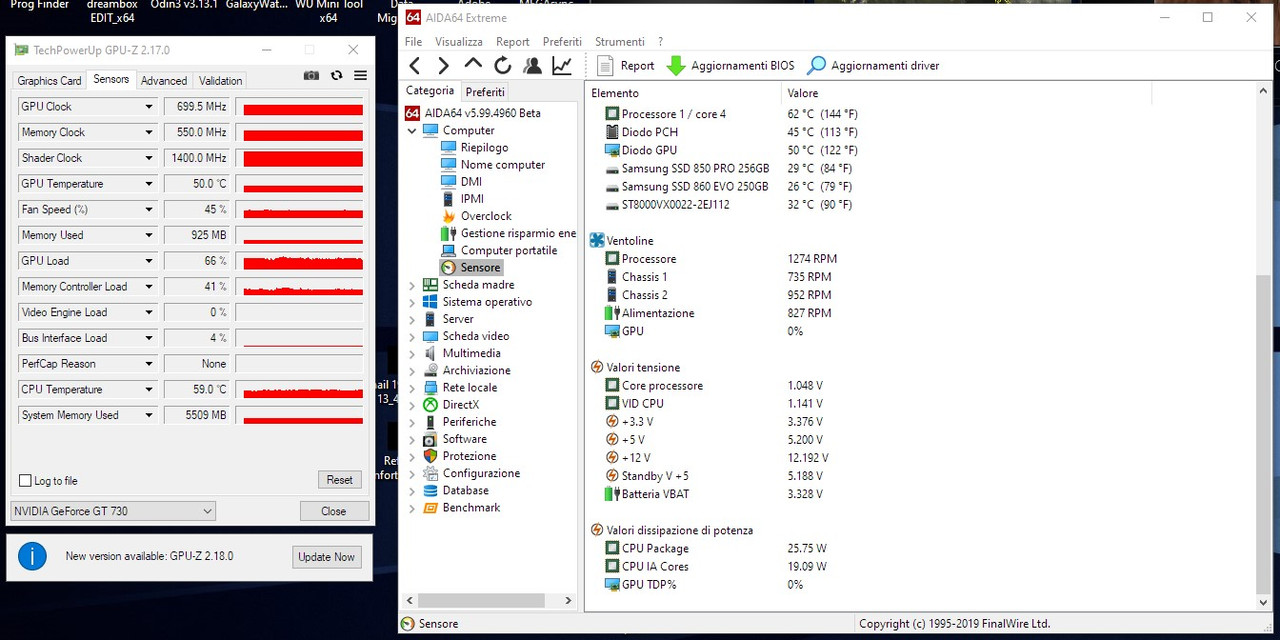The image size is (1280, 640).
Task: Click Aggiornamenti BIOS green arrow button
Action: tap(730, 66)
